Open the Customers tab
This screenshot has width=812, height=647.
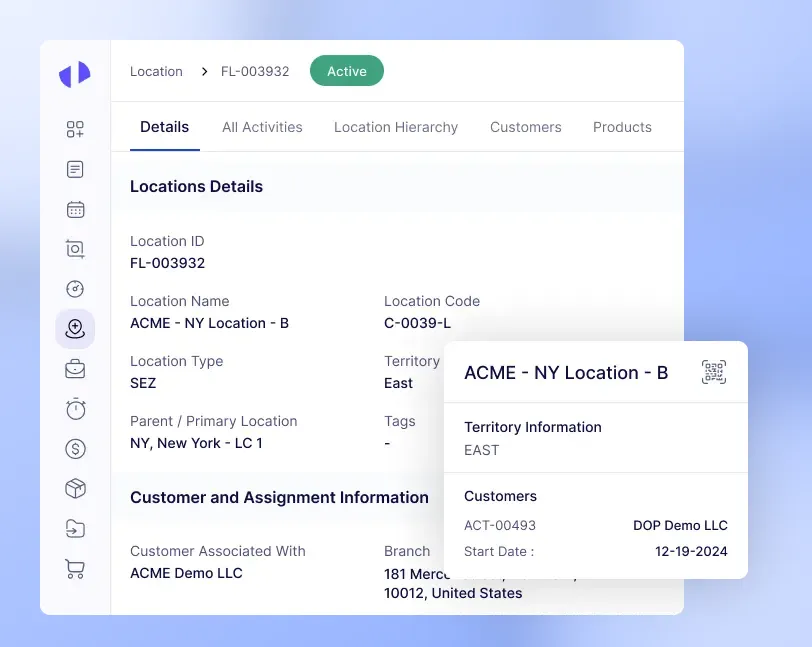click(526, 127)
